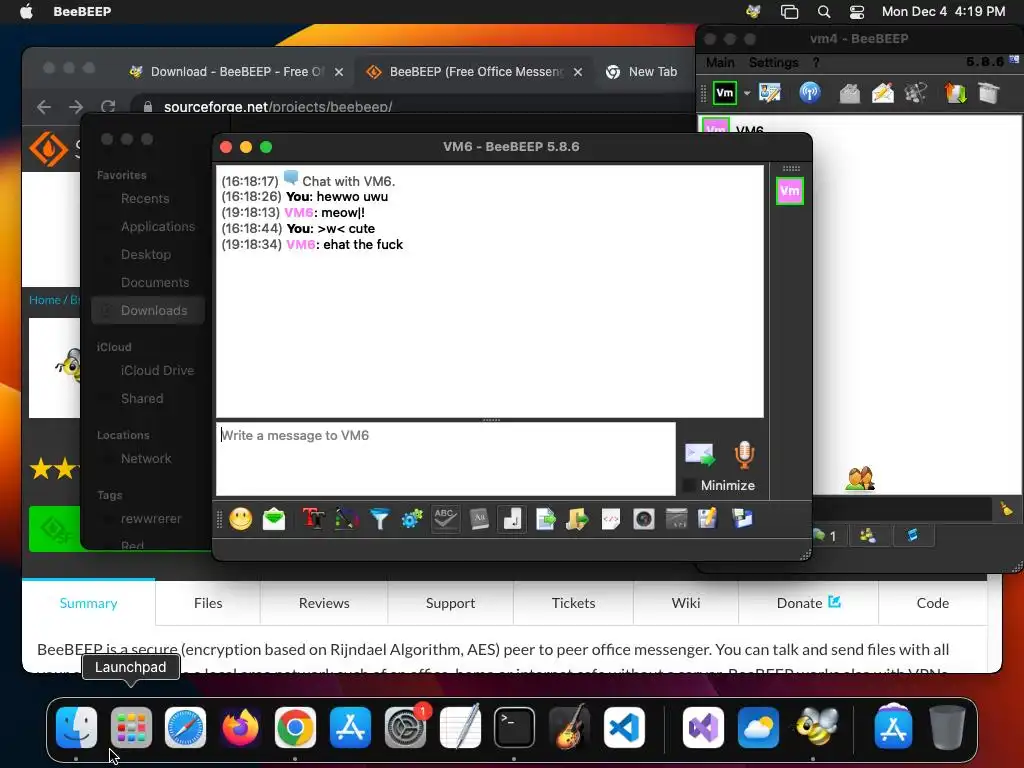Viewport: 1024px width, 768px height.
Task: Open Control Center in the menu bar
Action: pos(856,12)
